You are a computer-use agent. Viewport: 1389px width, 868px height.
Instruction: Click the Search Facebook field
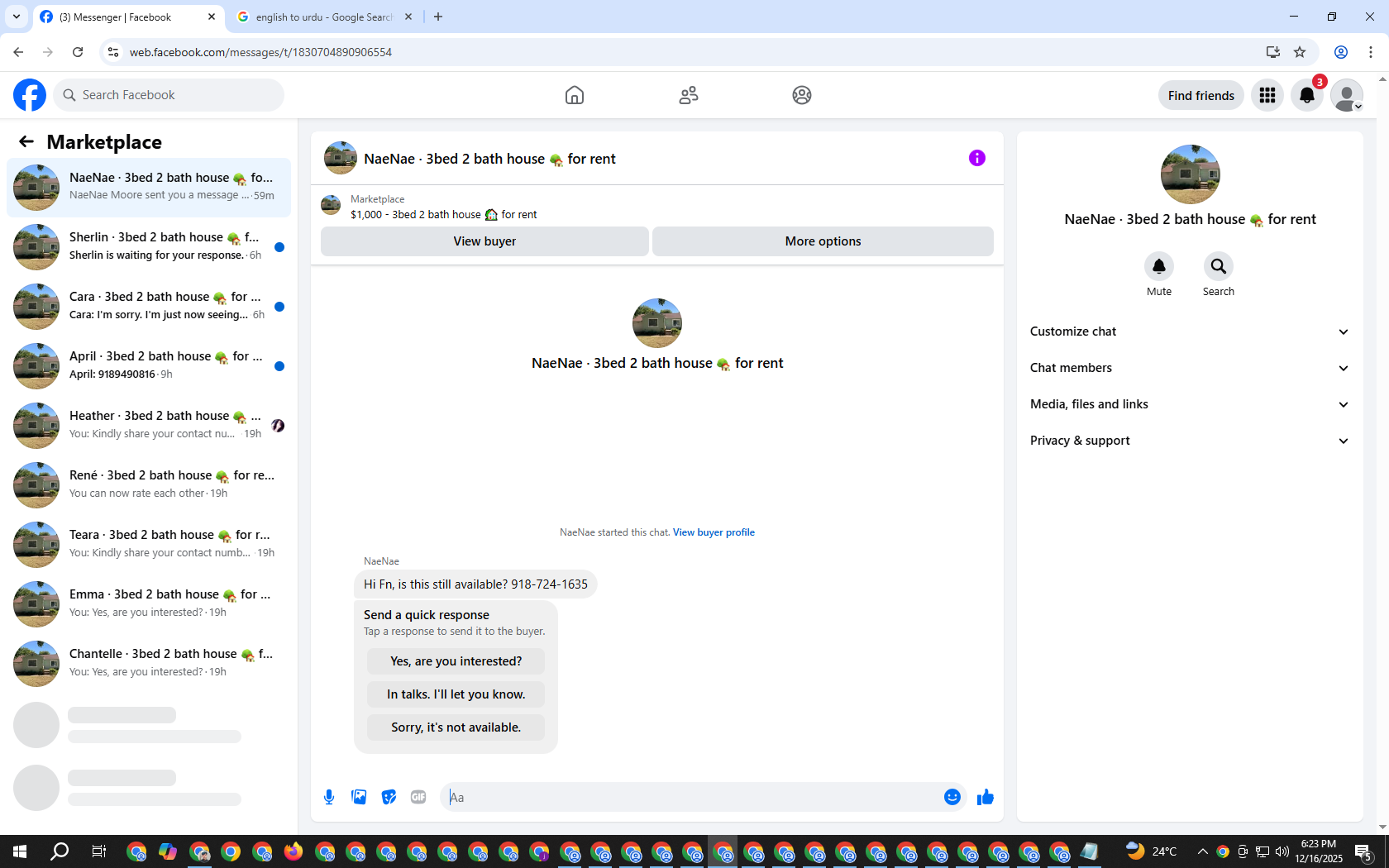coord(169,95)
